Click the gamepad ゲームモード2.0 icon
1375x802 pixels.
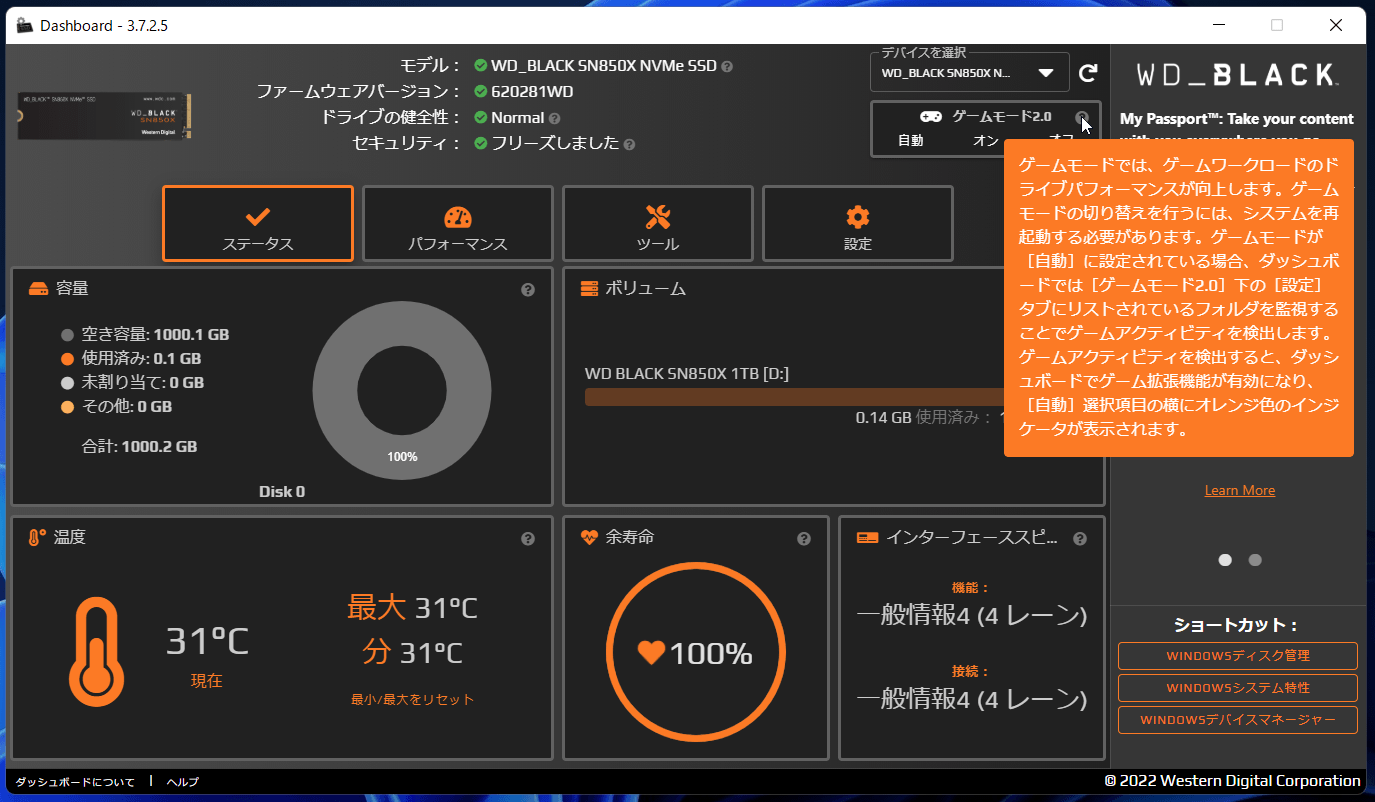931,117
